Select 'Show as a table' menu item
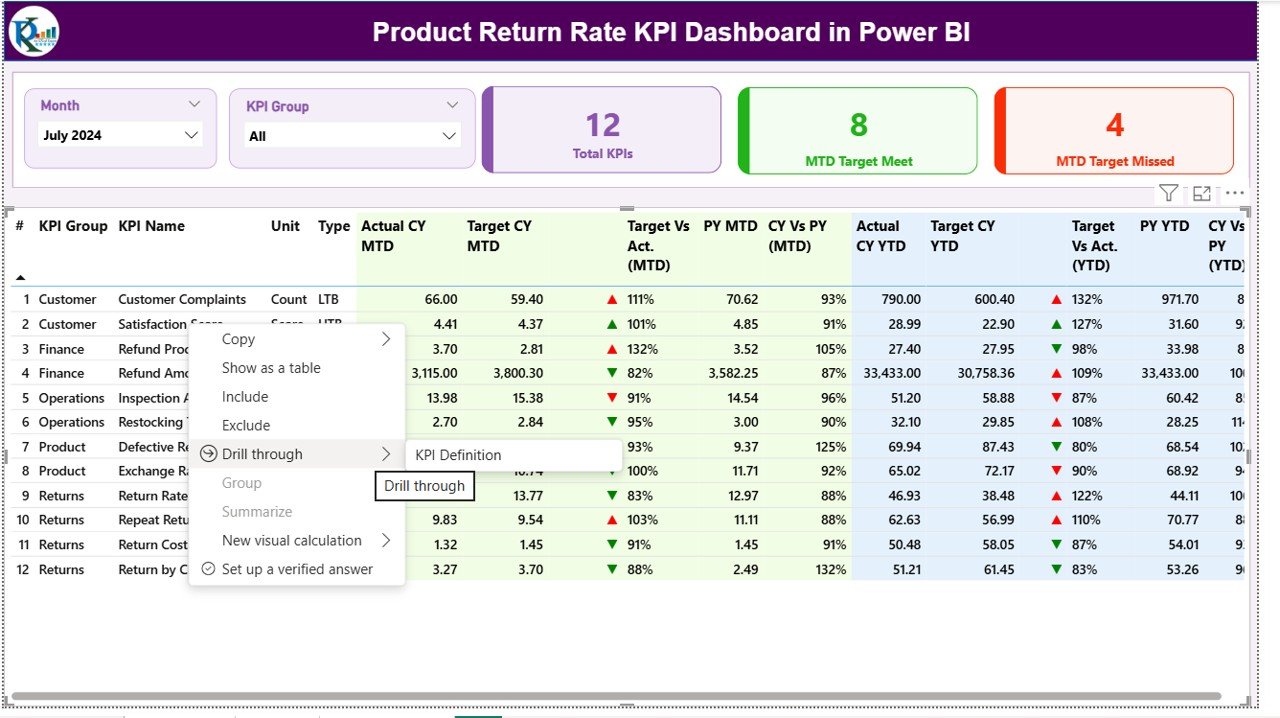The height and width of the screenshot is (718, 1280). (x=271, y=368)
